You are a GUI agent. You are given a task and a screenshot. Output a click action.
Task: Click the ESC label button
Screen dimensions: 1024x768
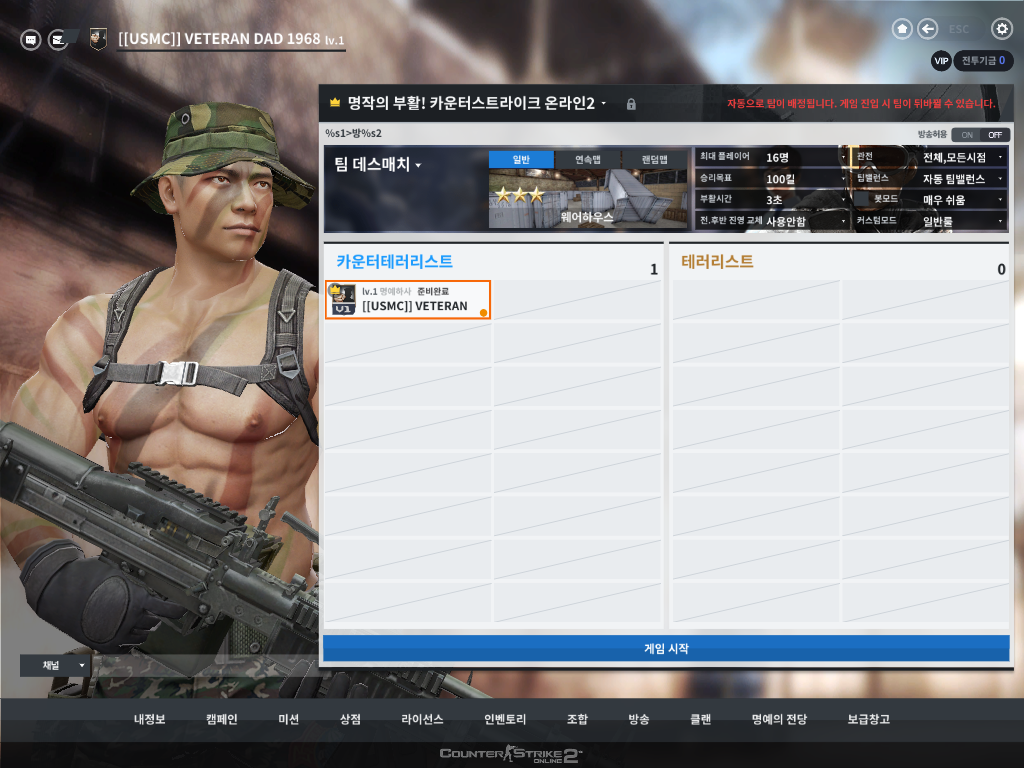pyautogui.click(x=959, y=29)
